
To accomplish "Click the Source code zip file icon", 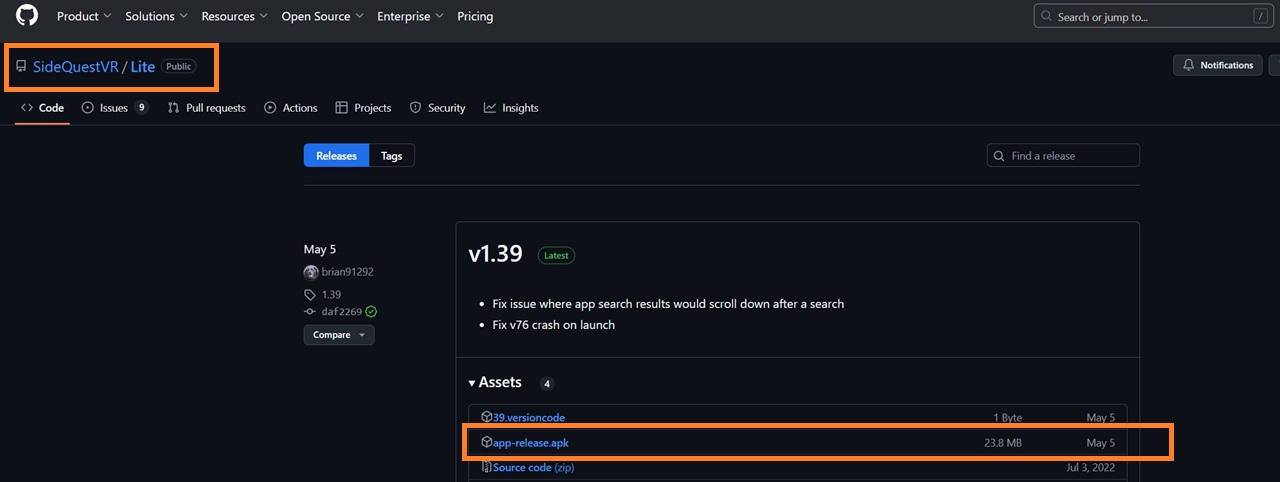I will pyautogui.click(x=486, y=467).
